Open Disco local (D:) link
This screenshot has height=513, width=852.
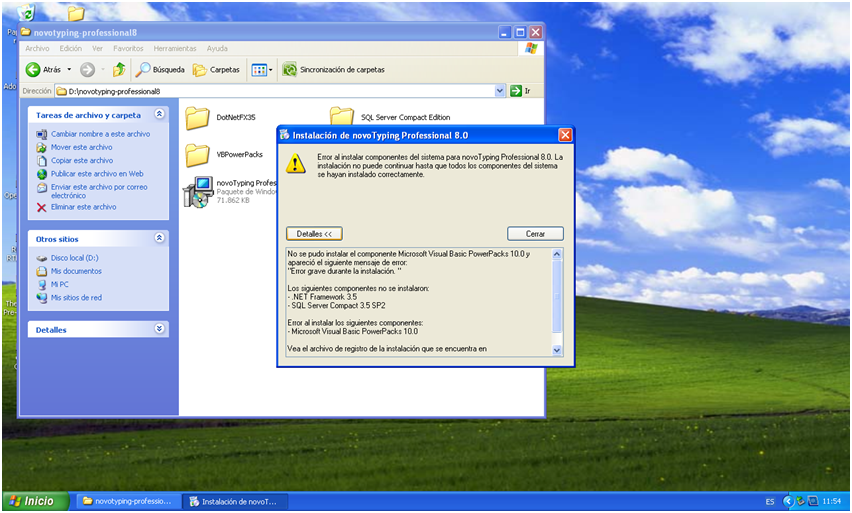pyautogui.click(x=74, y=258)
